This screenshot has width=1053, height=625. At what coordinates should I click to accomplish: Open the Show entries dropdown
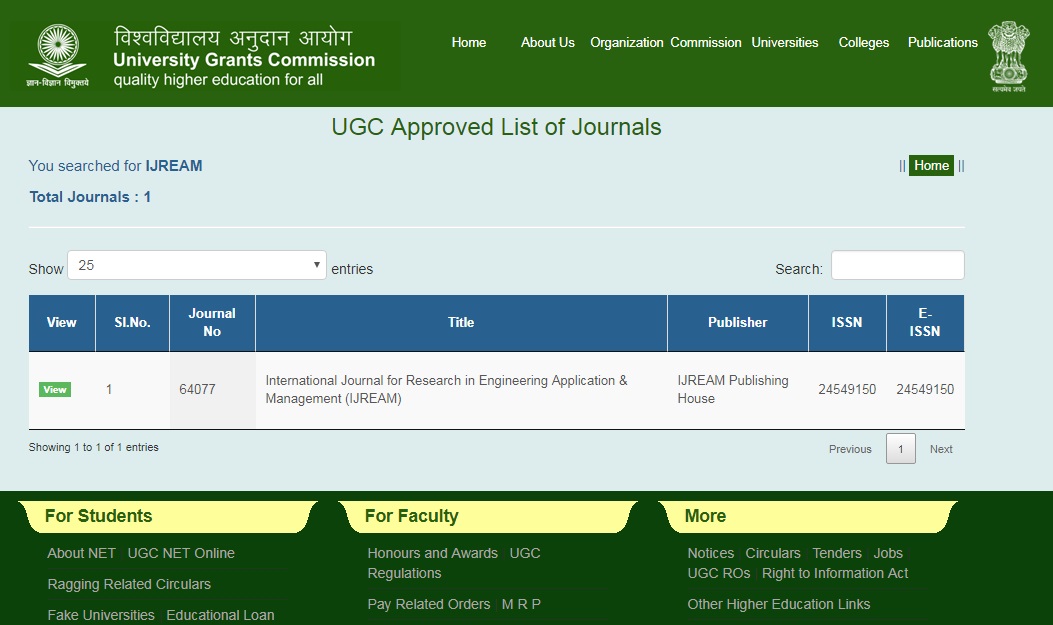[196, 263]
